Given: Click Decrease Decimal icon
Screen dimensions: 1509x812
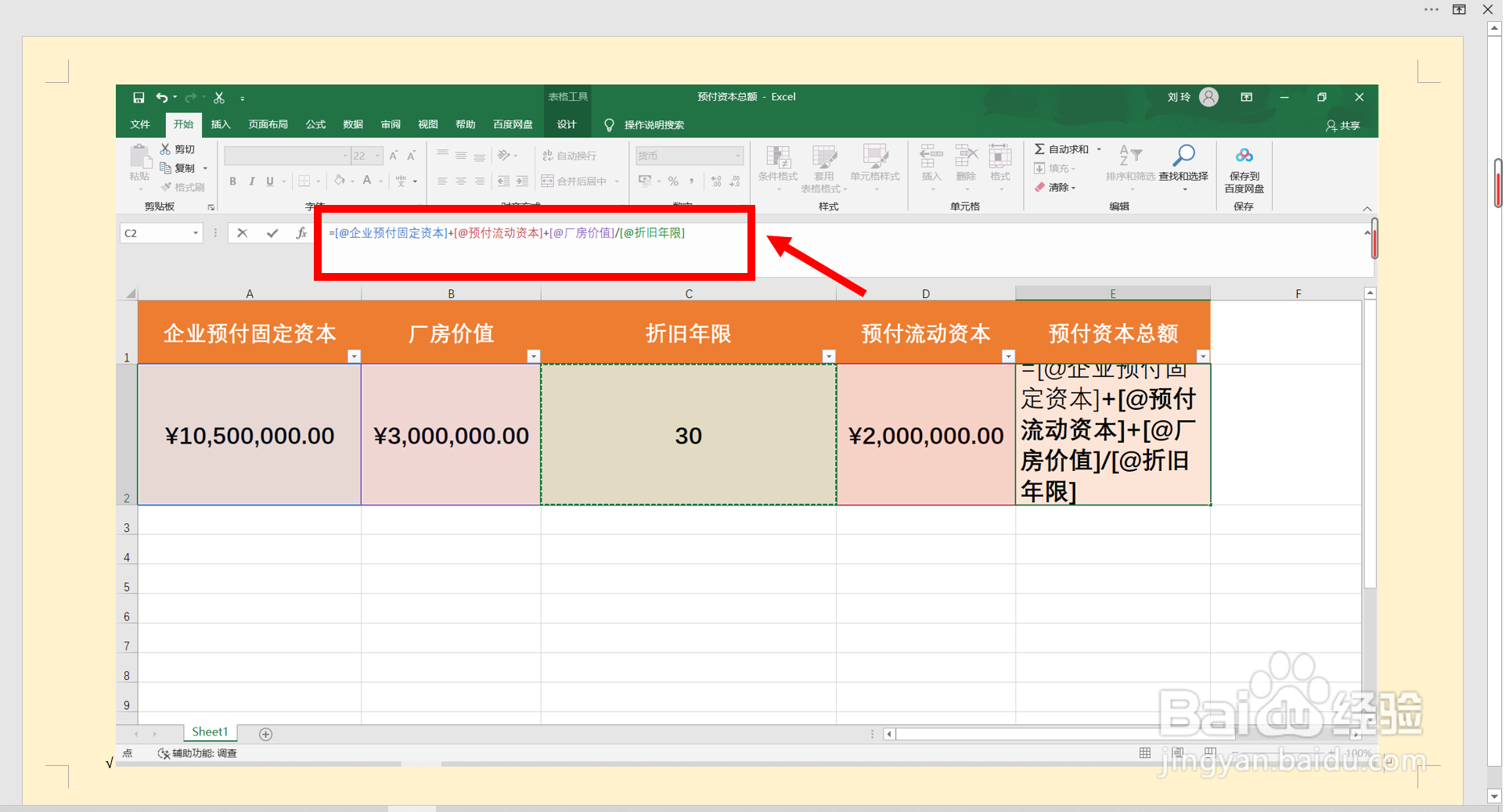Looking at the screenshot, I should point(735,181).
